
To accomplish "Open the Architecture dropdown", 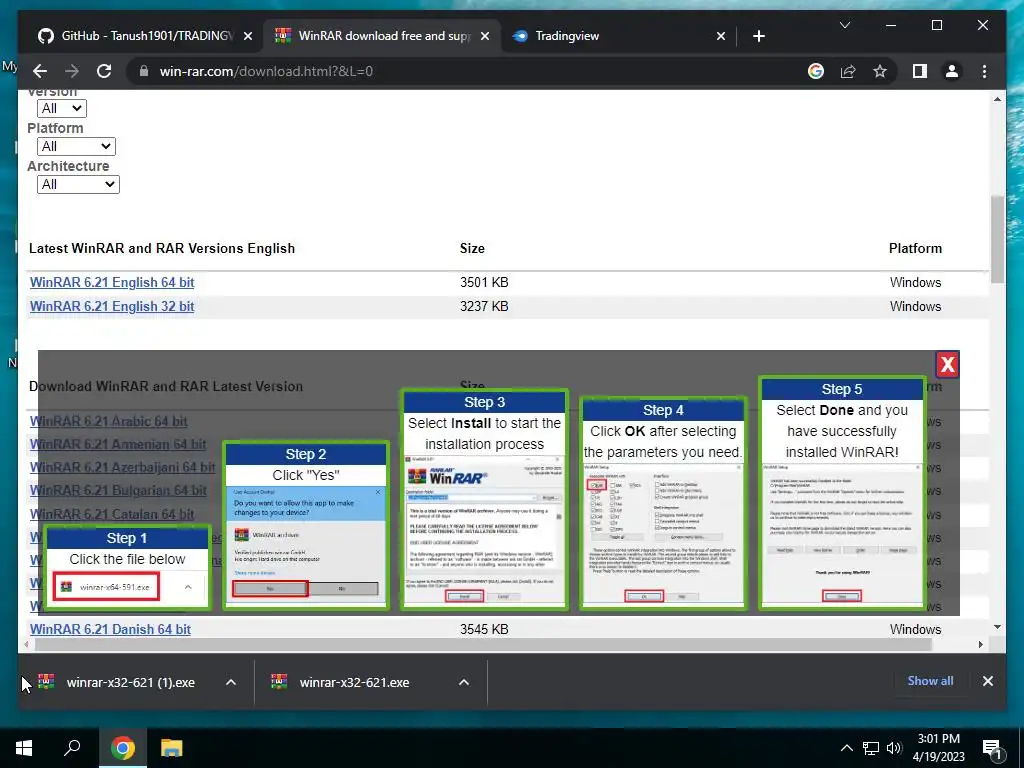I will (x=78, y=184).
